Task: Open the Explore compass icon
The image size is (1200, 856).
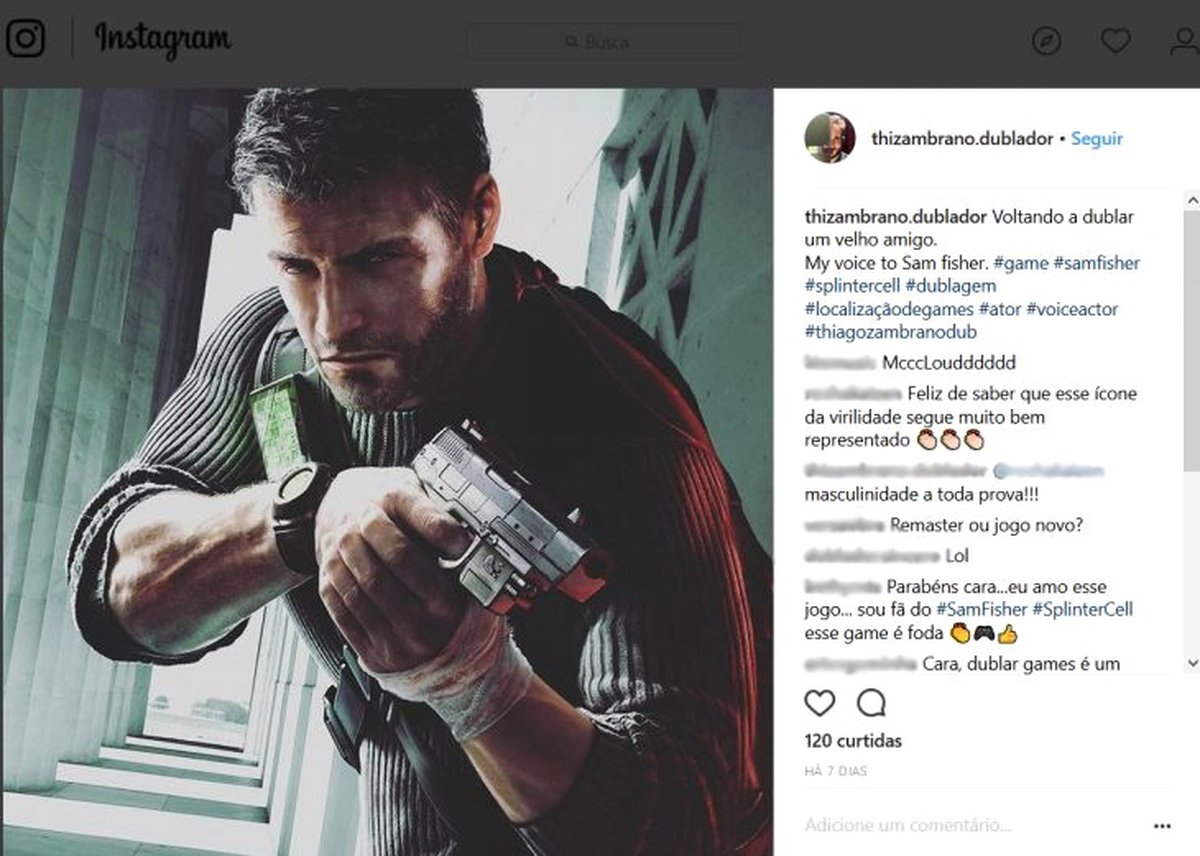Action: pyautogui.click(x=1046, y=41)
